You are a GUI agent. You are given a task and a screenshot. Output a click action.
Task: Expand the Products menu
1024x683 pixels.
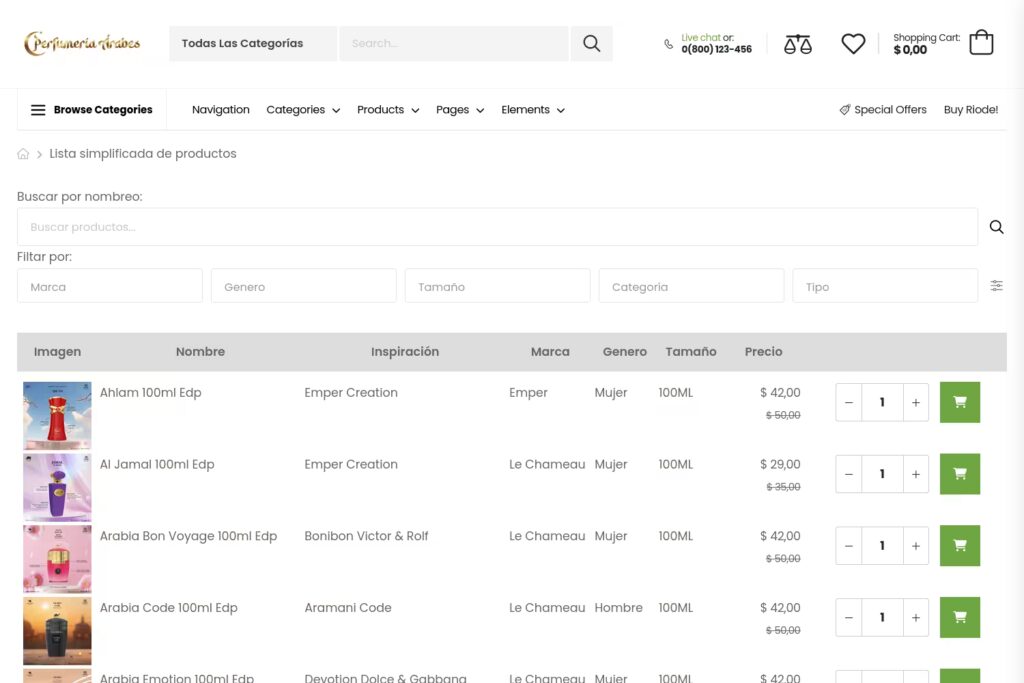388,110
